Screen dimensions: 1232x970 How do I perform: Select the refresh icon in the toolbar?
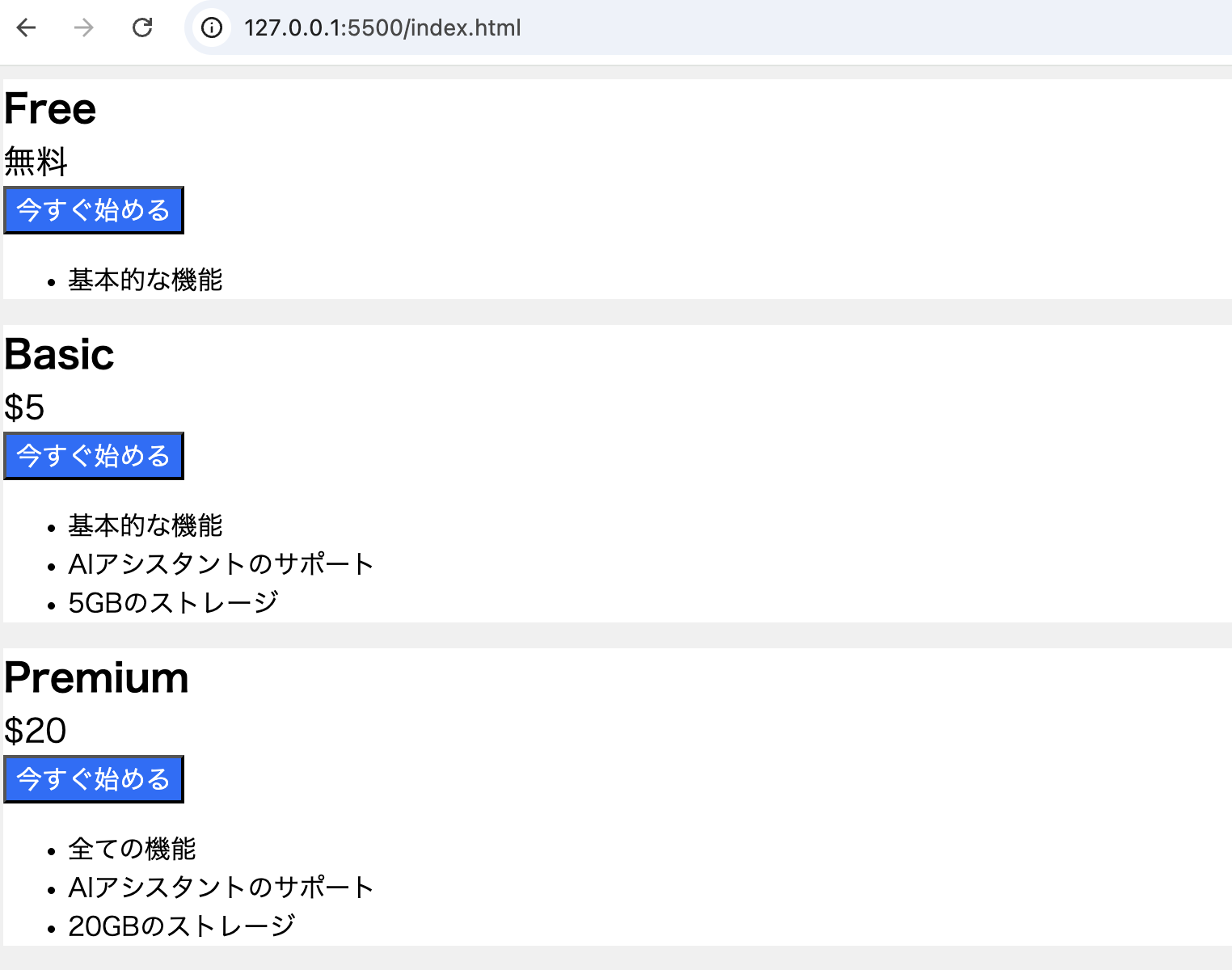(x=142, y=27)
